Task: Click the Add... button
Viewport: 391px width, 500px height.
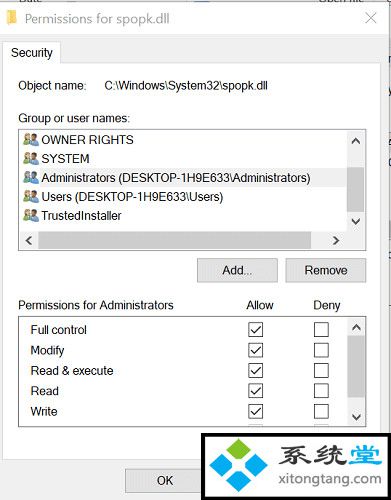Action: click(x=237, y=270)
